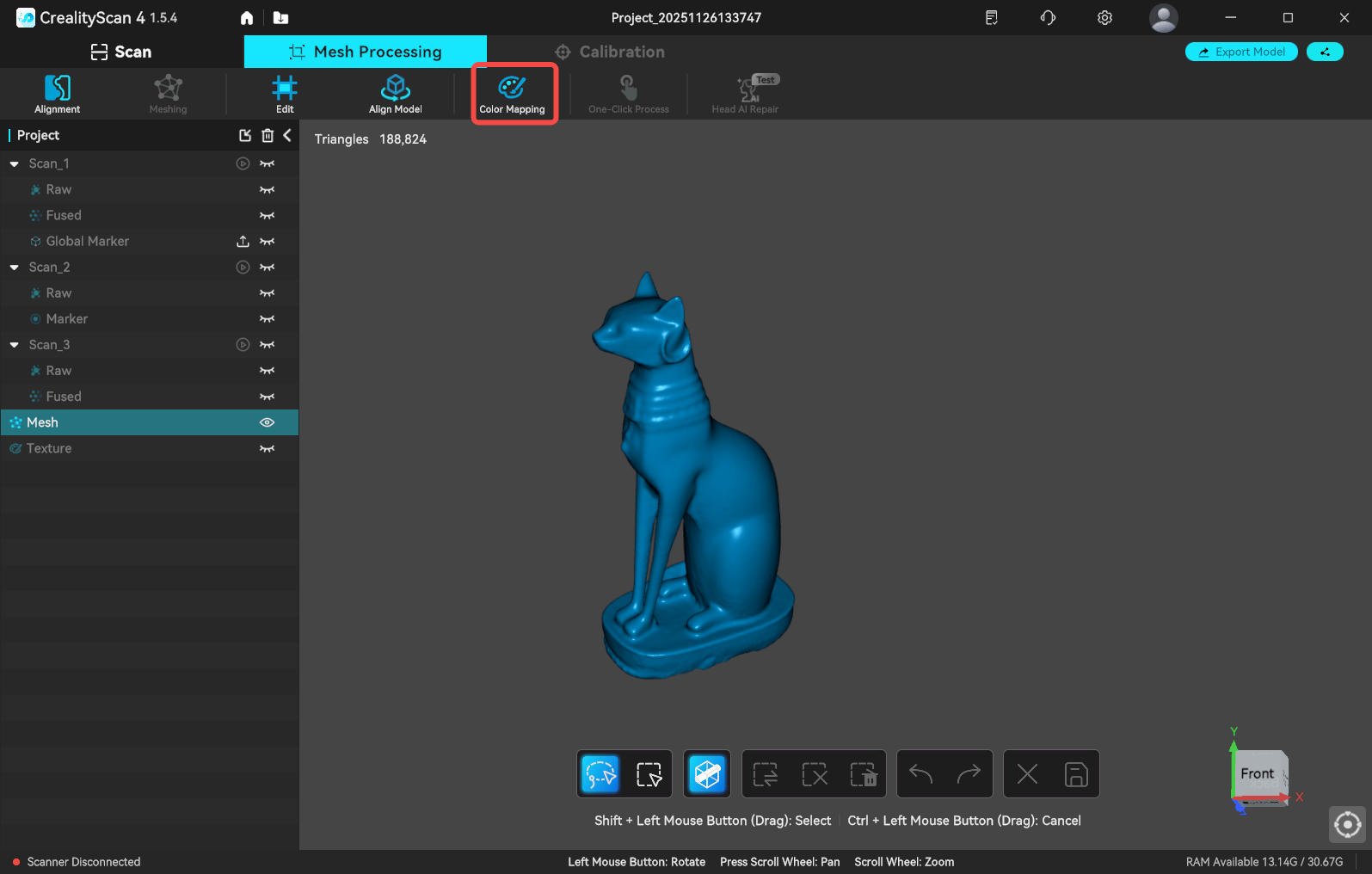Click the save icon in bottom toolbar
The height and width of the screenshot is (874, 1372).
(x=1076, y=774)
